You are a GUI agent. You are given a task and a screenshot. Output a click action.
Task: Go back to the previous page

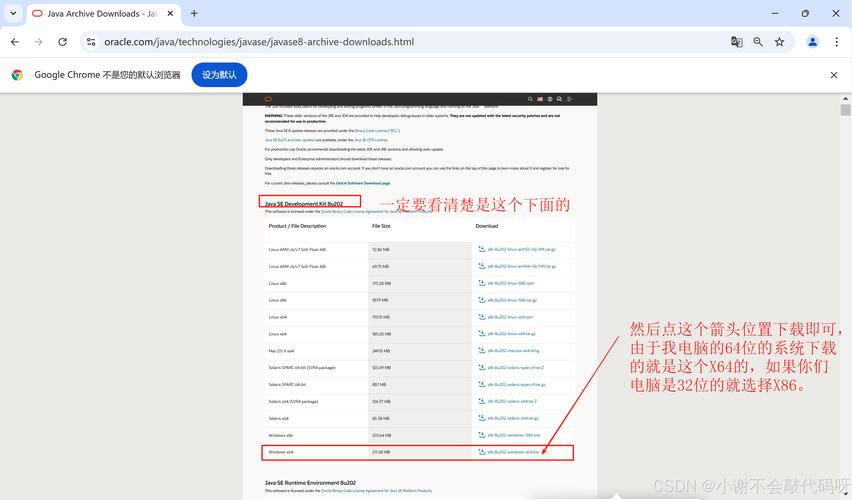15,42
